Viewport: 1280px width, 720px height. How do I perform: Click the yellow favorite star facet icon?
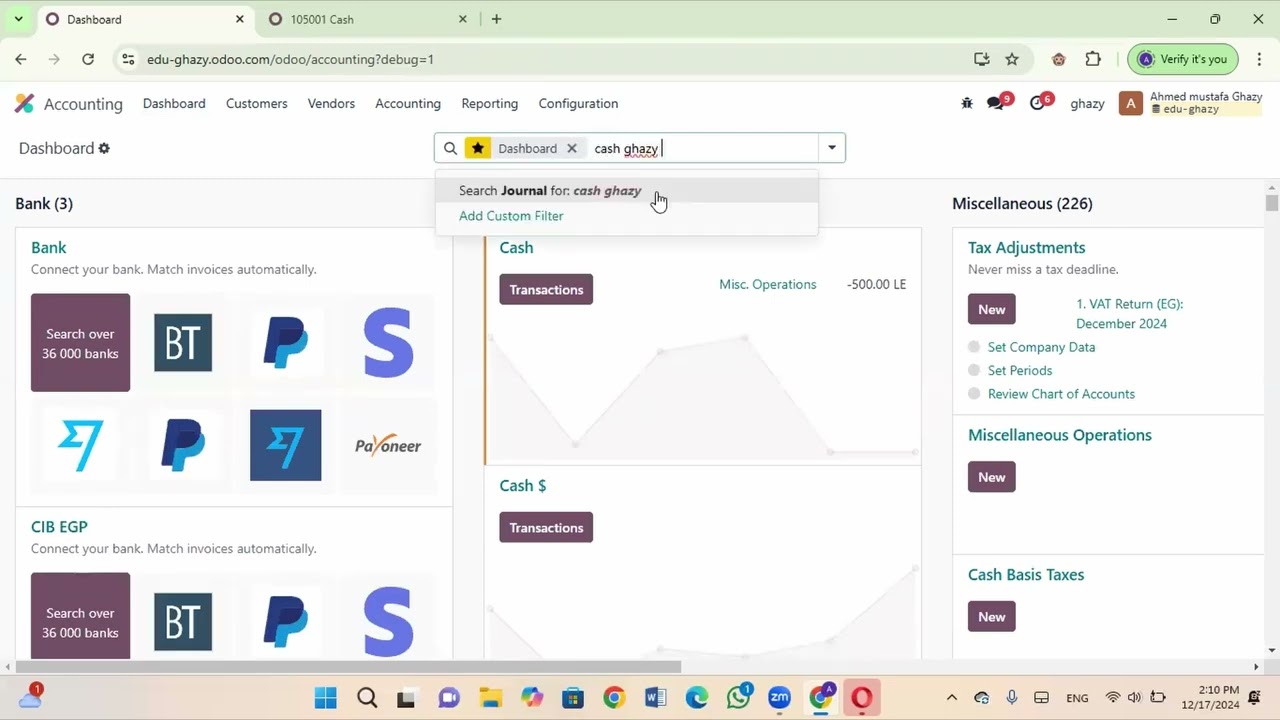click(x=478, y=148)
